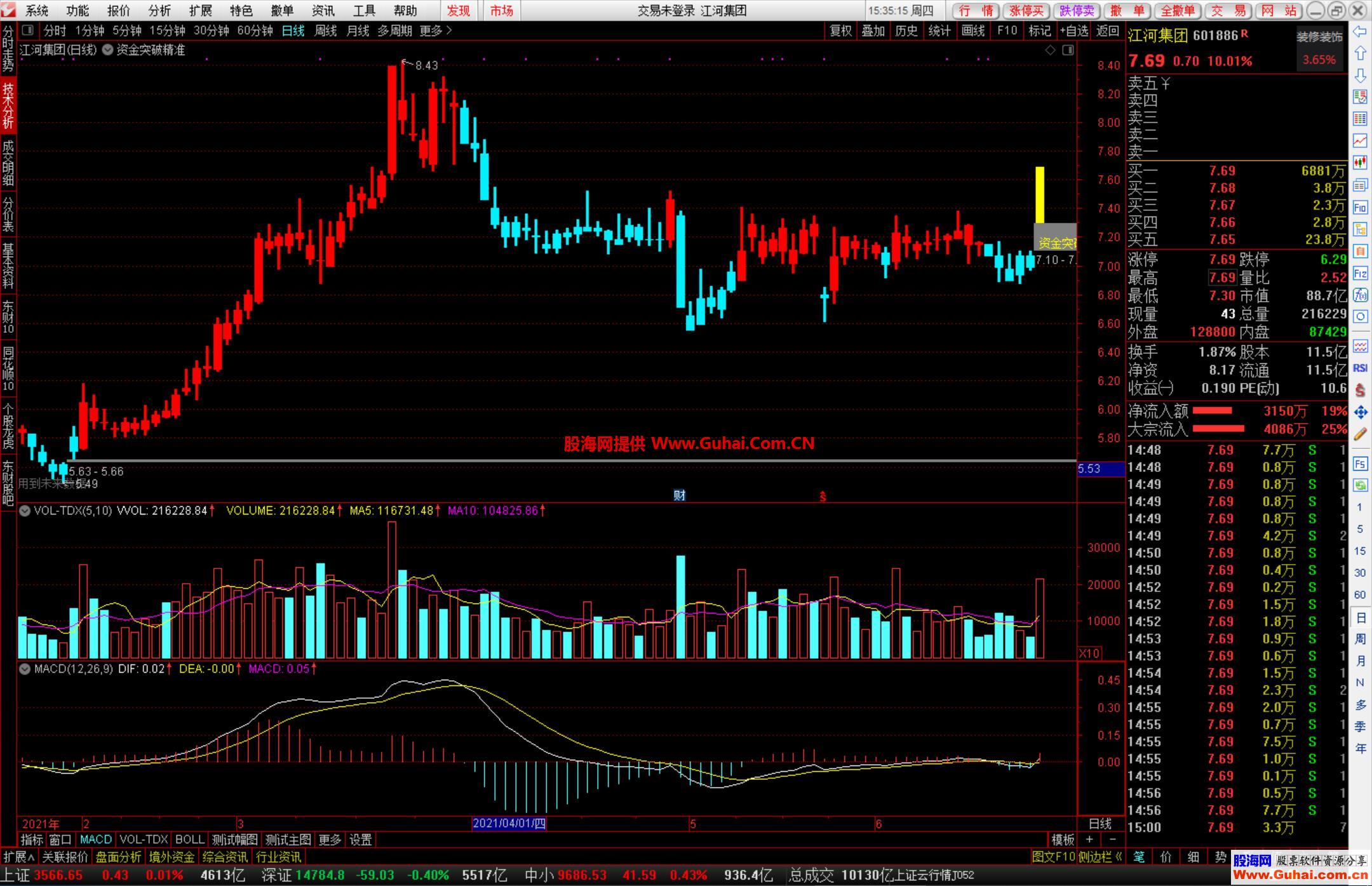Open the 资讯 menu

pos(323,11)
